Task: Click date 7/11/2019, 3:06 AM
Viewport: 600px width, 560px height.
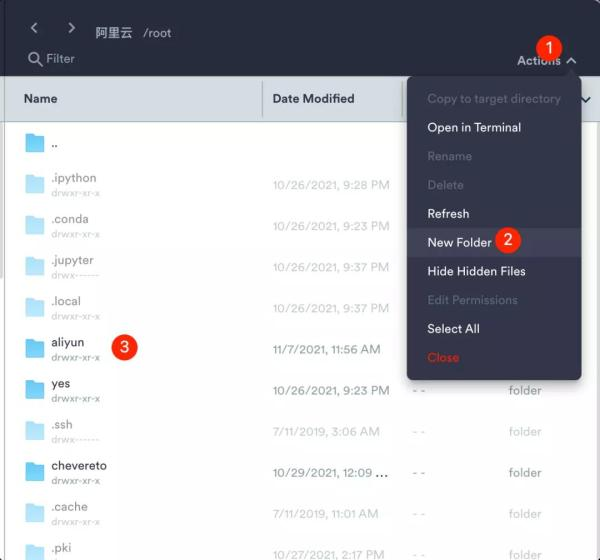Action: click(326, 431)
